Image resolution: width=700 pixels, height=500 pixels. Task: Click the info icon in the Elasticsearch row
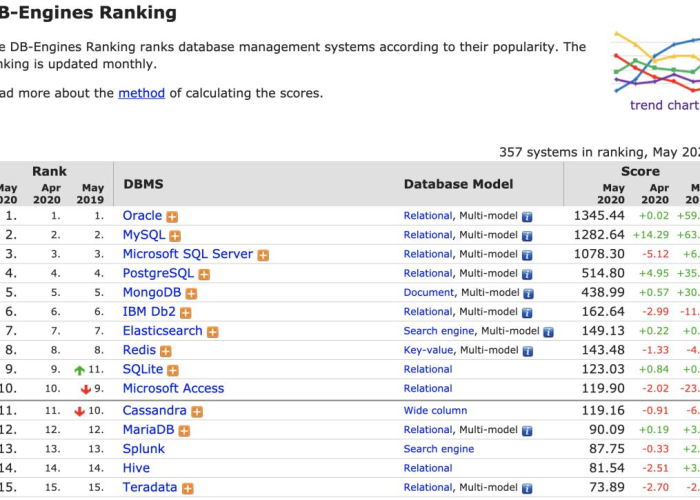[548, 332]
